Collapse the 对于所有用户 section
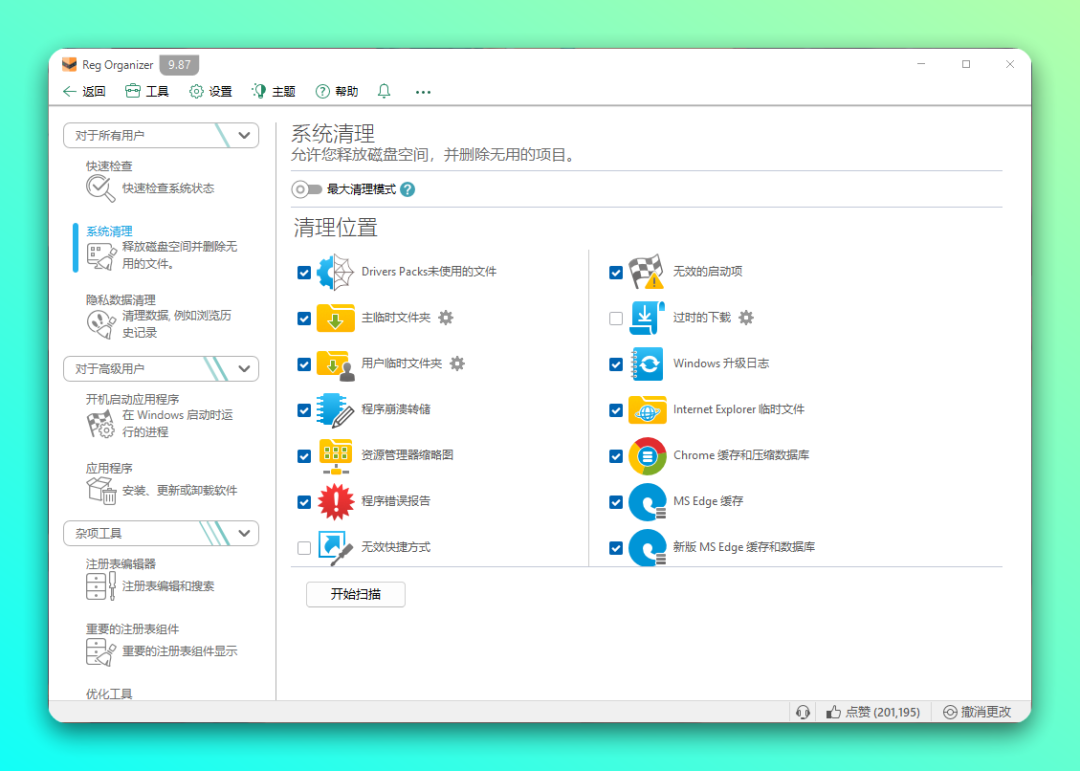Screen dimensions: 1080x771 click(x=246, y=135)
